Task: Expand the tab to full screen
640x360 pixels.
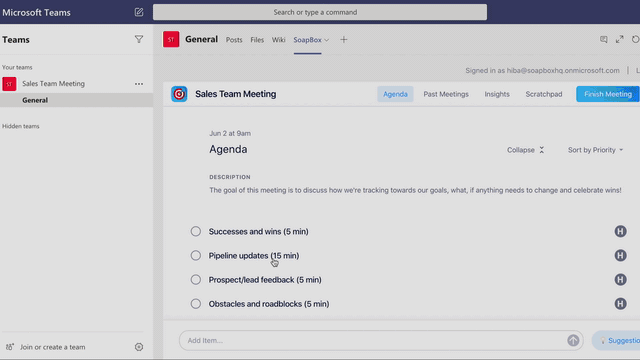Action: (620, 39)
